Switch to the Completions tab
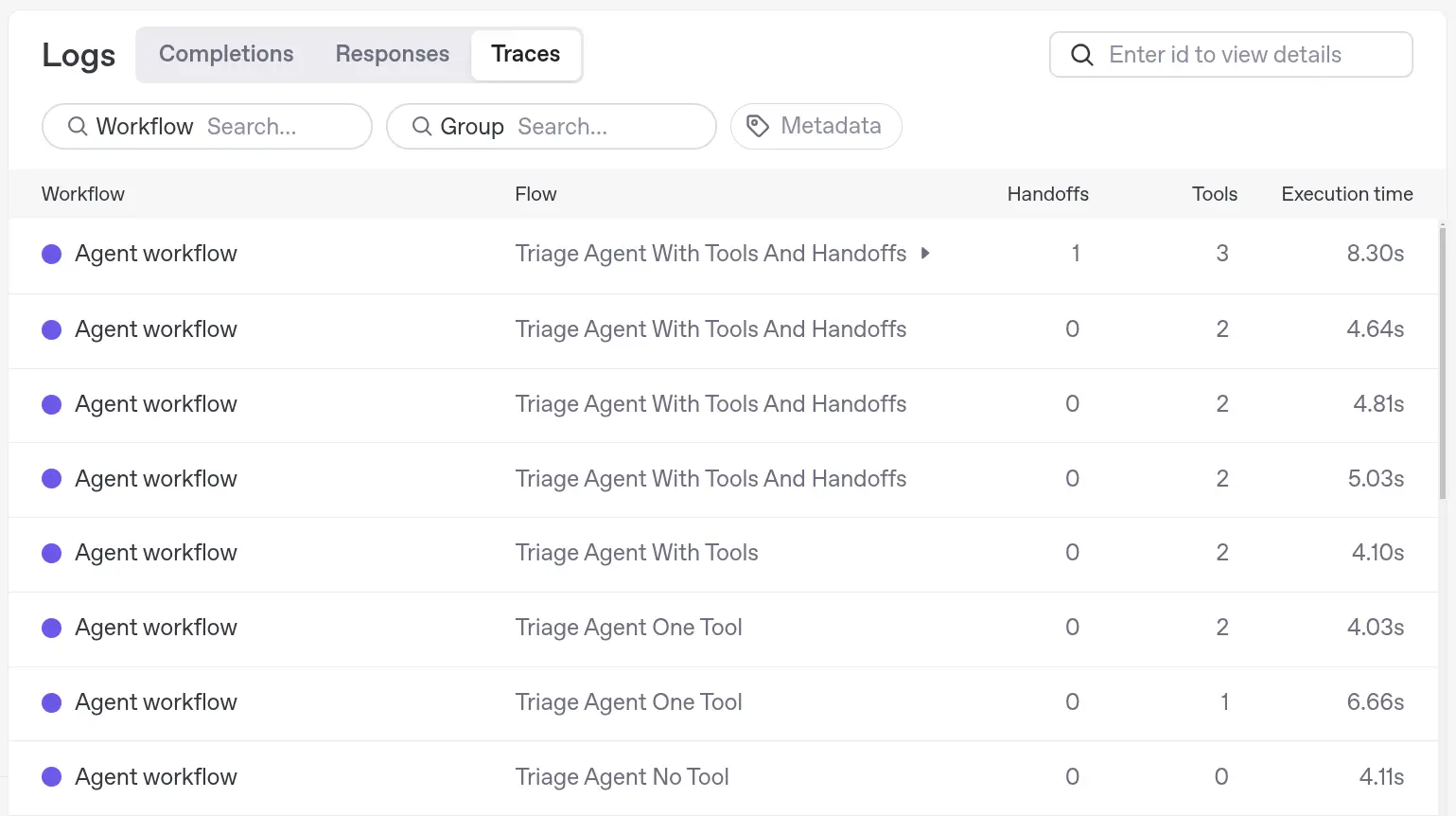 coord(226,54)
